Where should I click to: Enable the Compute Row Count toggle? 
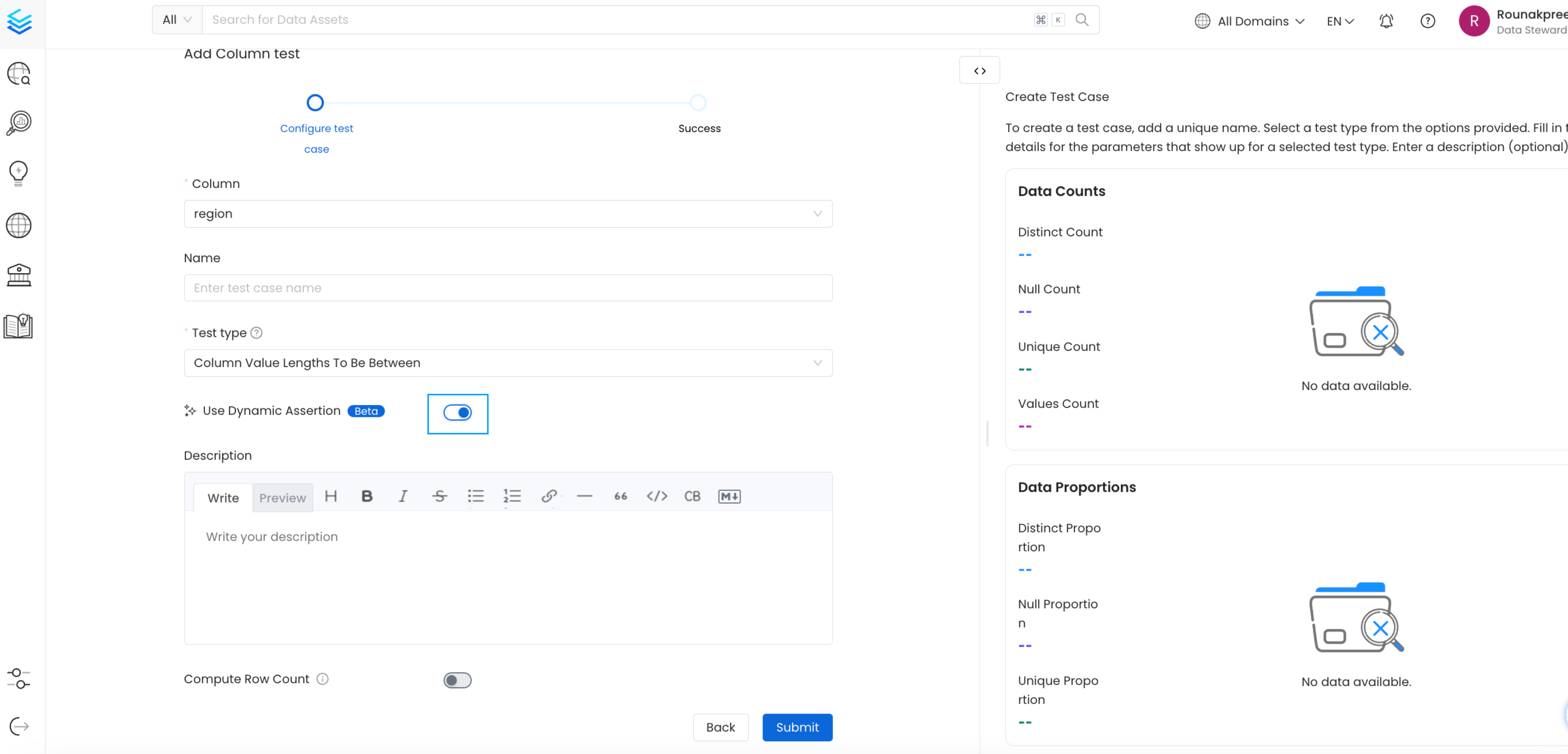click(x=458, y=680)
